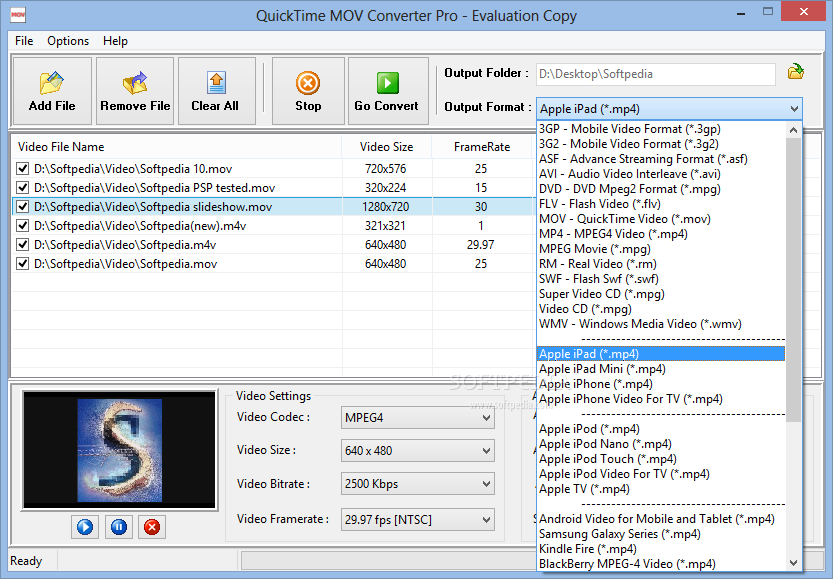
Task: Collapse the Output Format dropdown
Action: [794, 109]
